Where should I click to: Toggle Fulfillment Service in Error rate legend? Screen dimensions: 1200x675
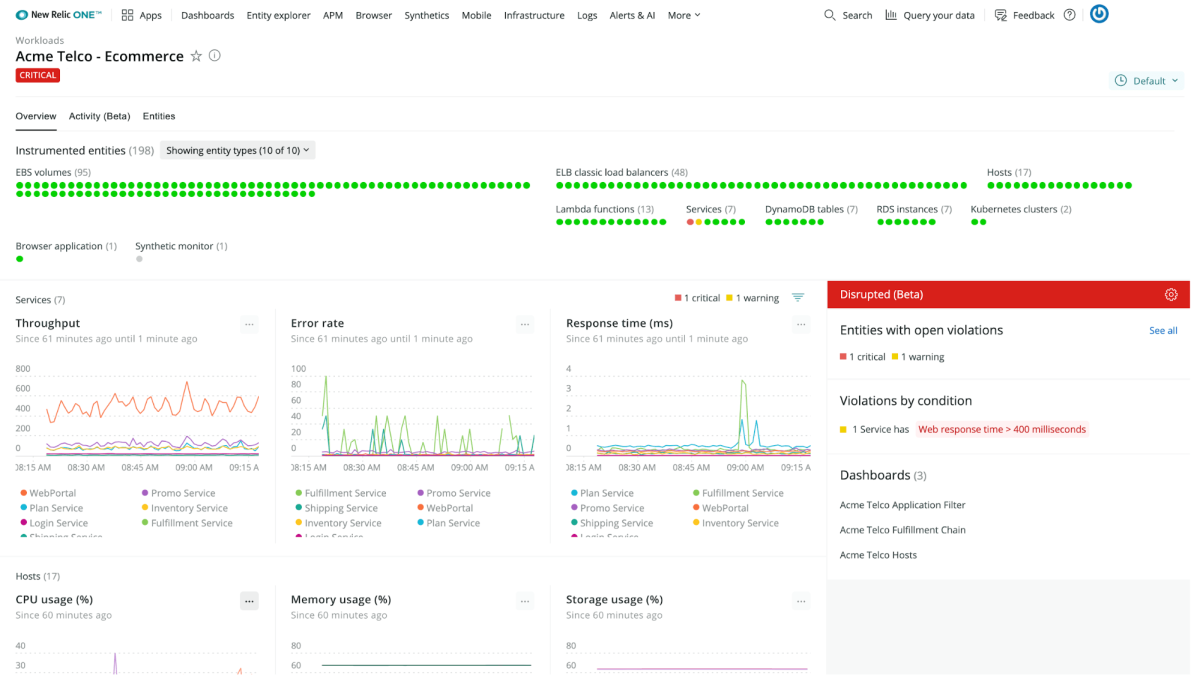click(x=345, y=493)
